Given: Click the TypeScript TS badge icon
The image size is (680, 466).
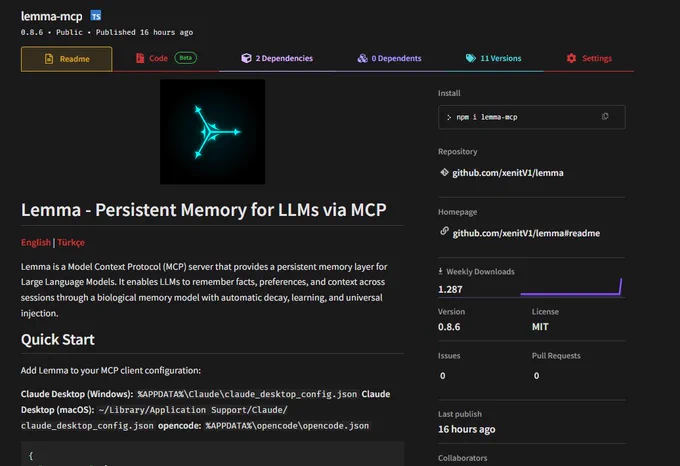Looking at the screenshot, I should (96, 16).
